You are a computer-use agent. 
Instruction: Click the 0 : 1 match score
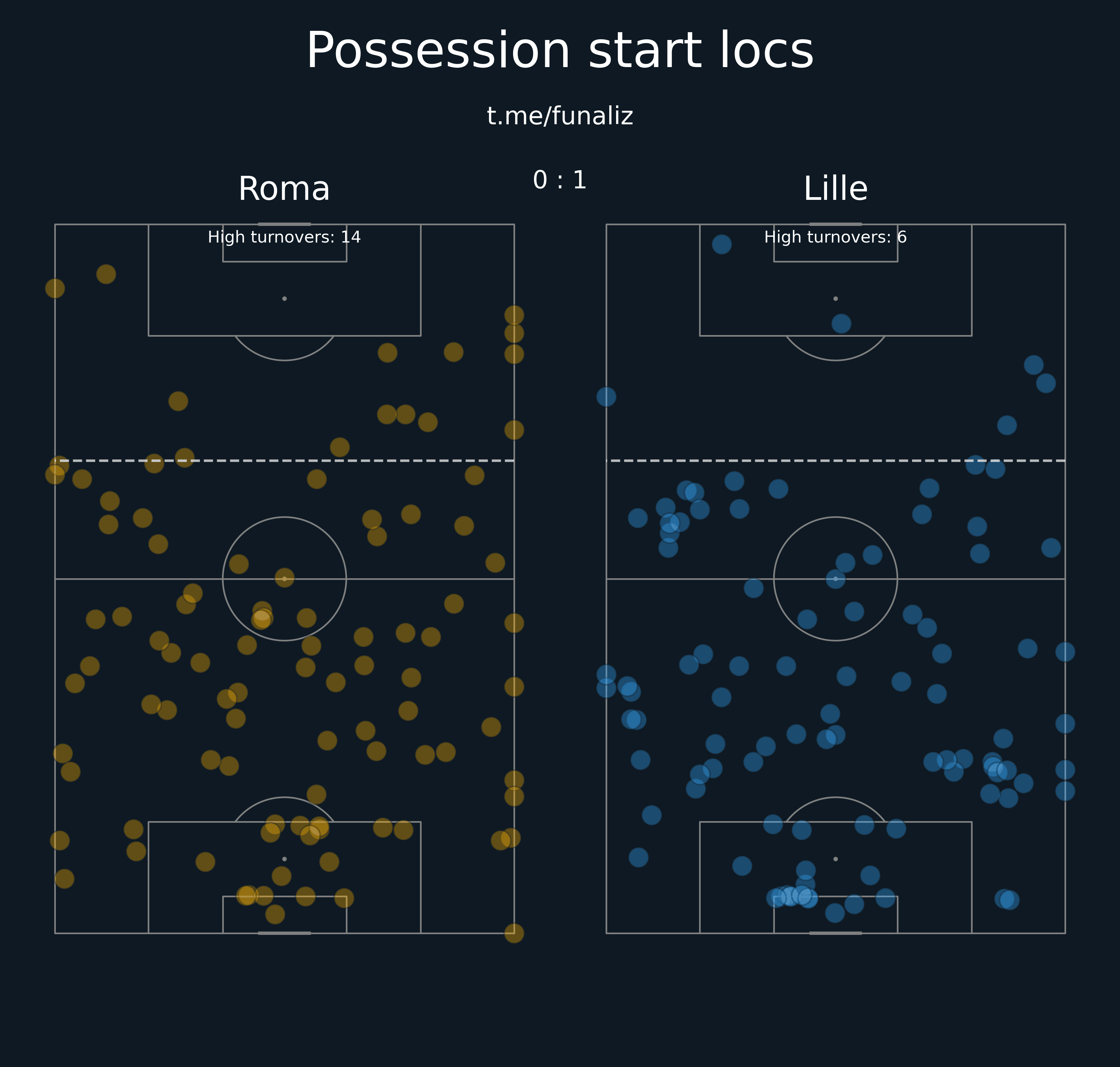559,180
